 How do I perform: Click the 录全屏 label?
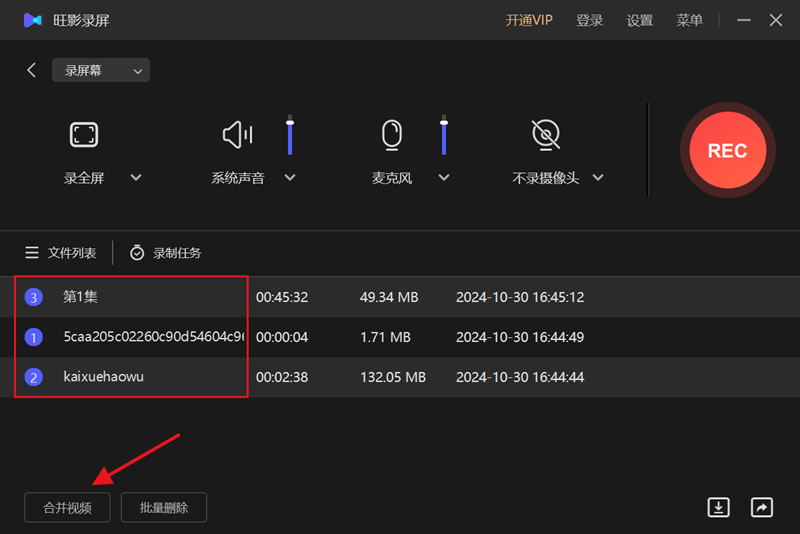click(x=84, y=178)
